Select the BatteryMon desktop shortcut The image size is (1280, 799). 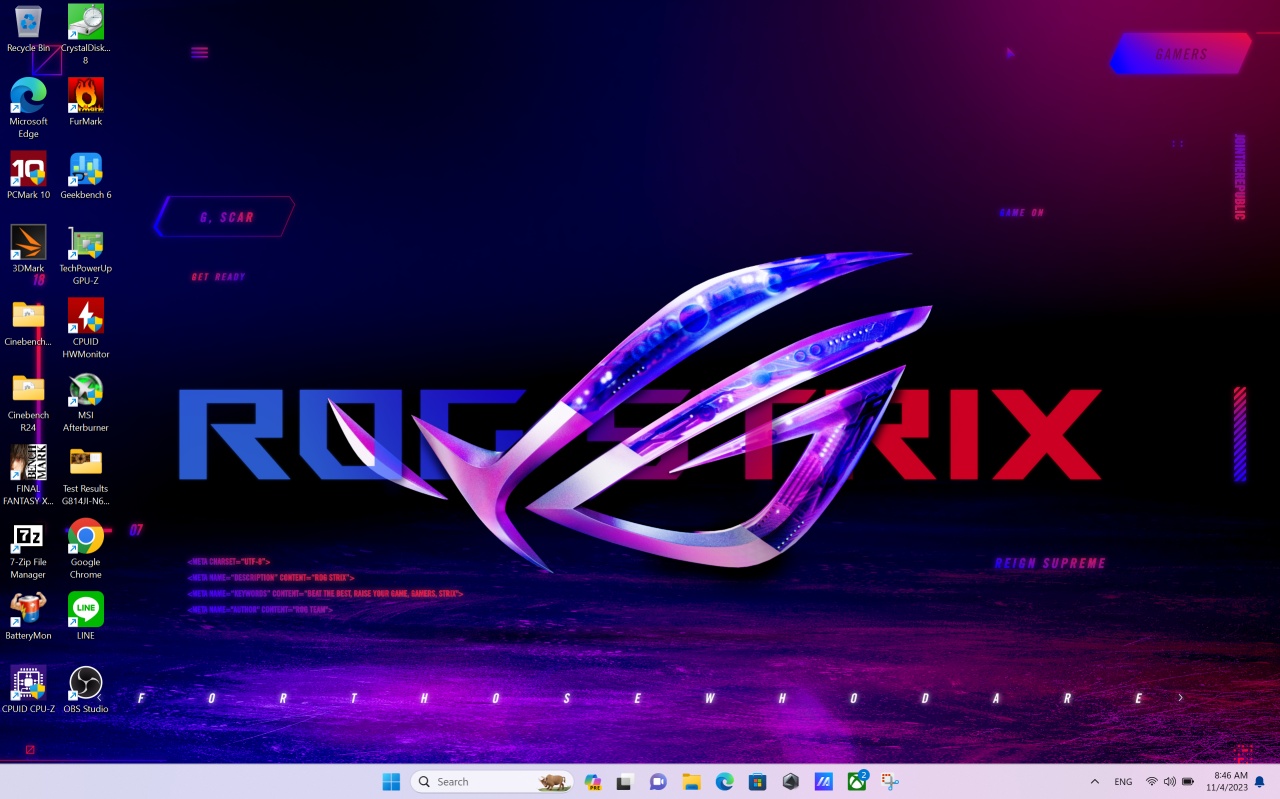[28, 616]
